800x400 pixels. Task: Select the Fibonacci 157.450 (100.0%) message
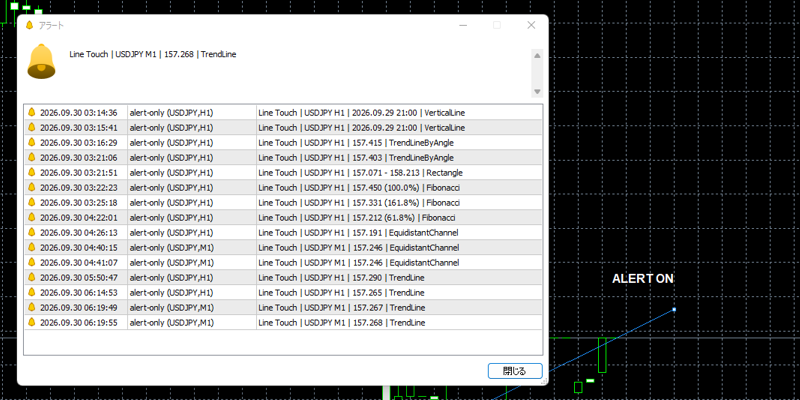pyautogui.click(x=359, y=187)
